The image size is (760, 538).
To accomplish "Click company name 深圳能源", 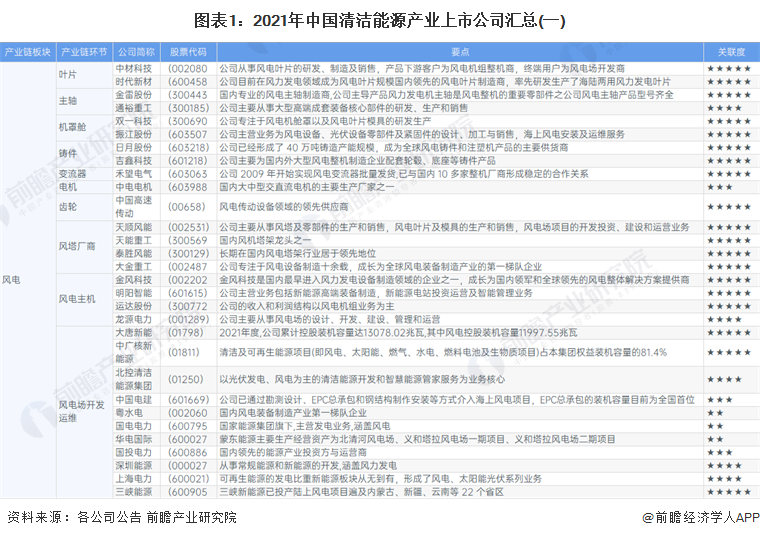I will pyautogui.click(x=133, y=465).
